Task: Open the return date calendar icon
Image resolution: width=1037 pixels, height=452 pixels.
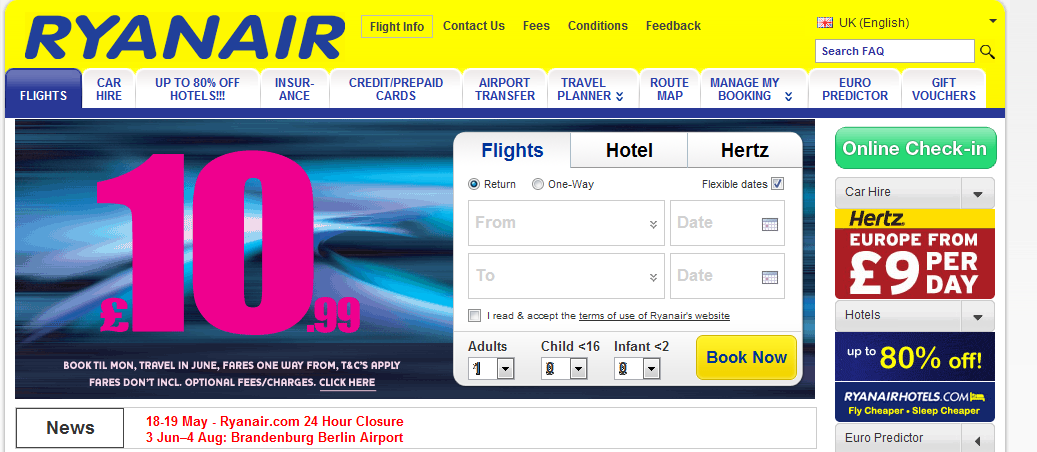Action: tap(770, 277)
